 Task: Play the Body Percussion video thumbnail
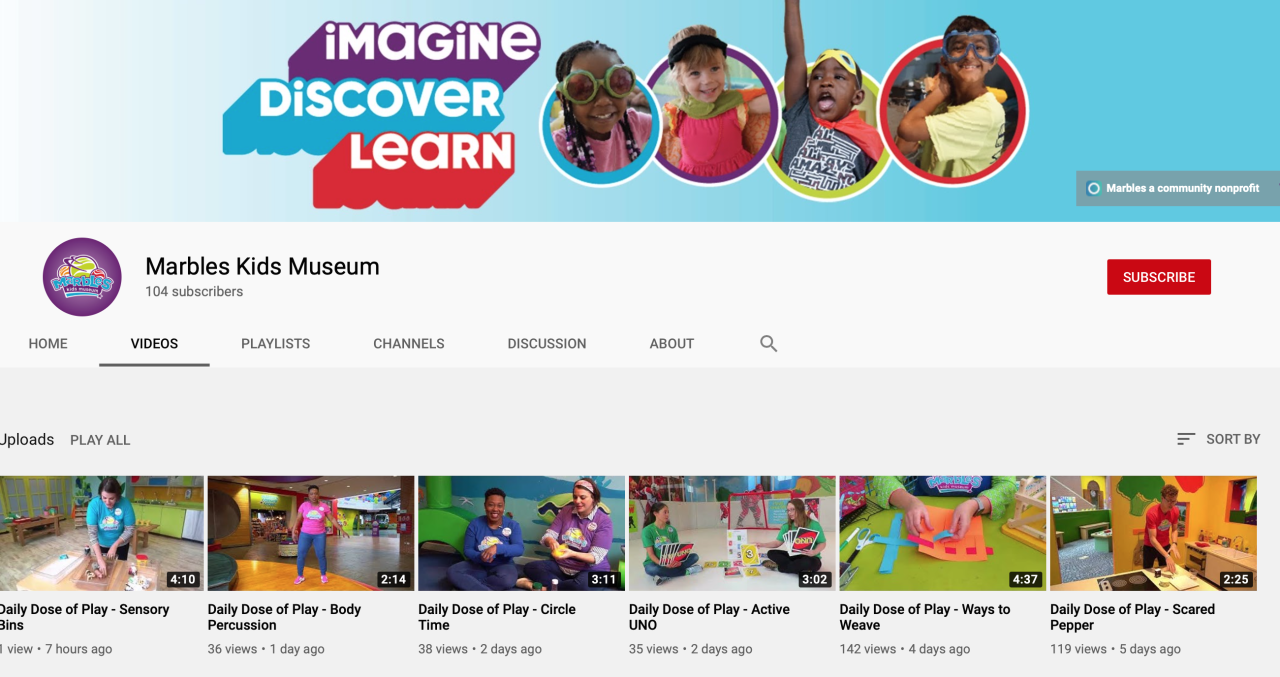coord(311,533)
